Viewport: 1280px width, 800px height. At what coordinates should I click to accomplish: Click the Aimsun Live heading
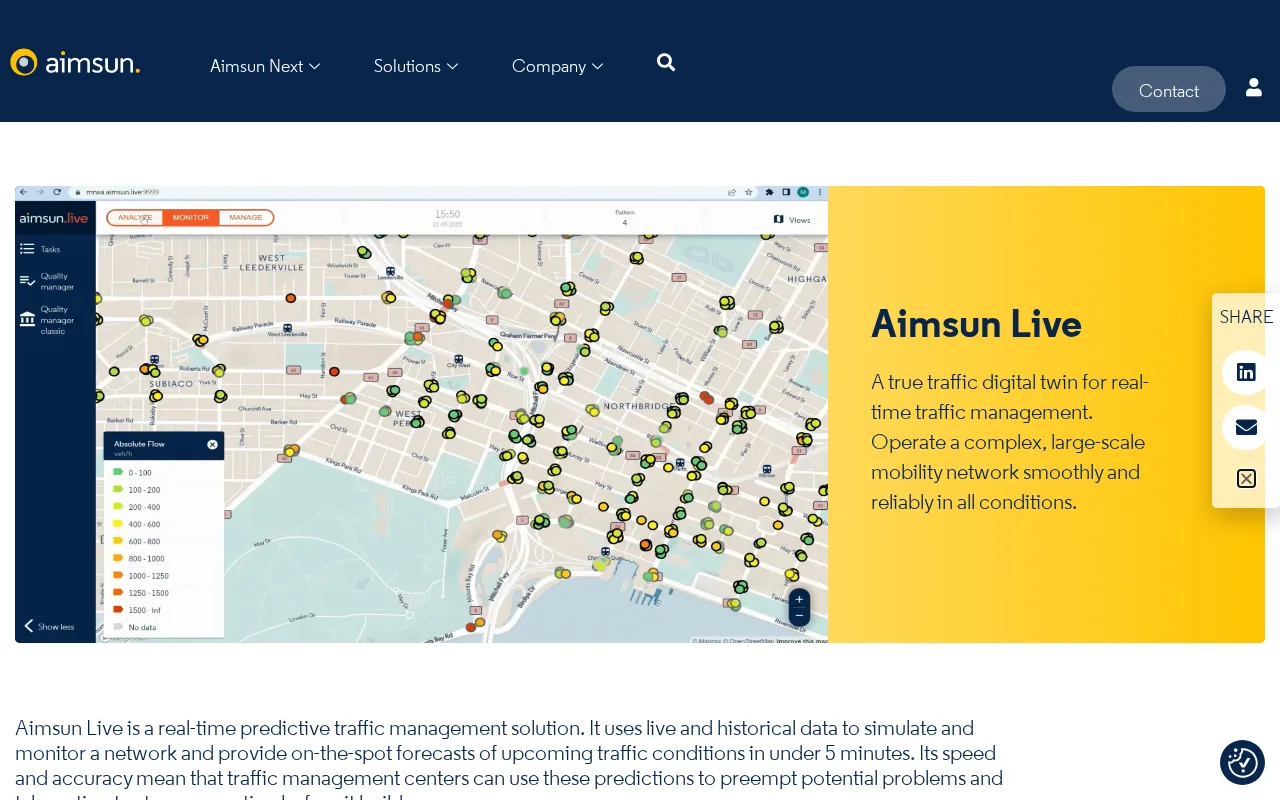tap(976, 324)
